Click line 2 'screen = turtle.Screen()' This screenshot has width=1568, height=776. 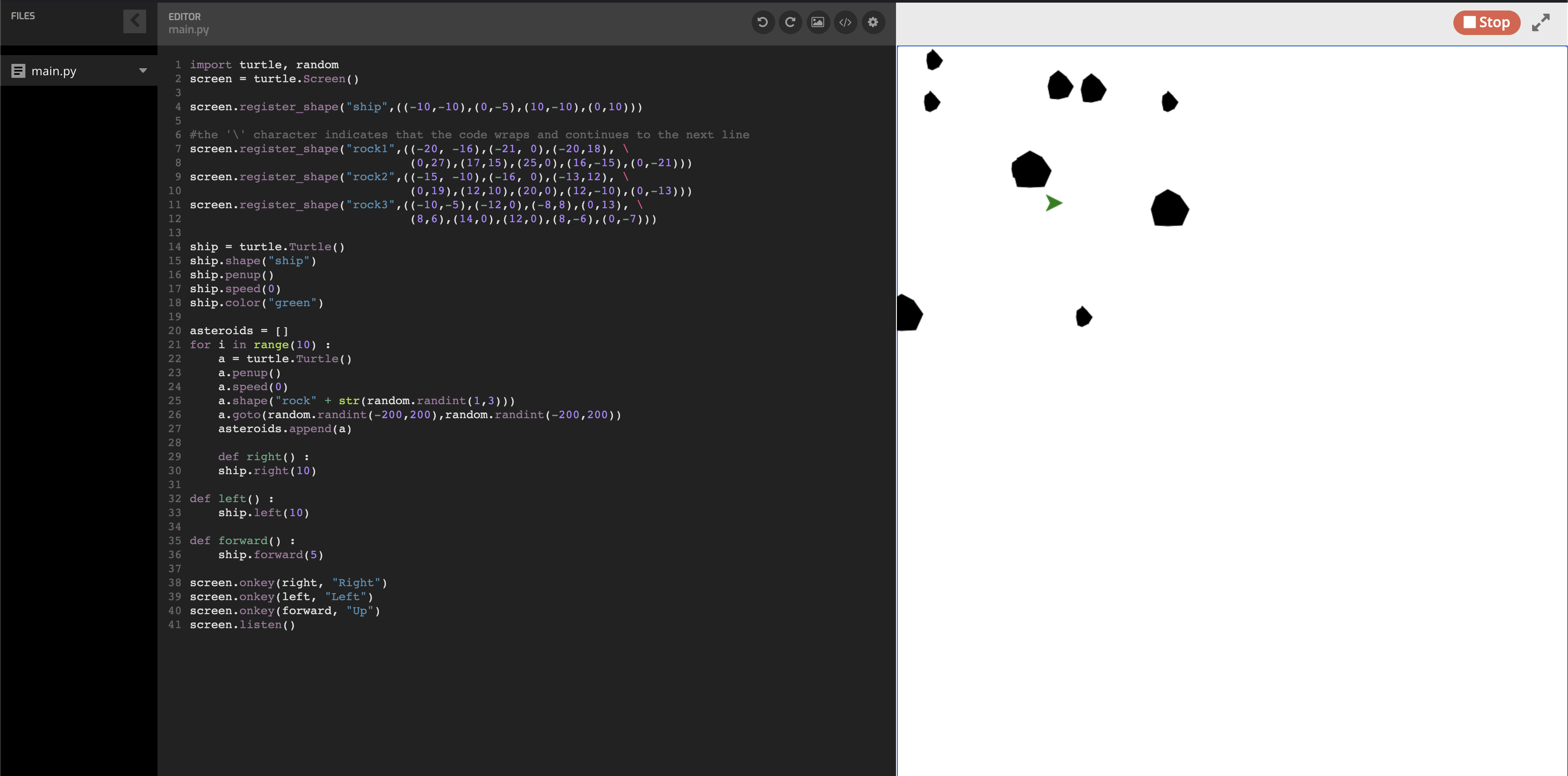pyautogui.click(x=274, y=78)
